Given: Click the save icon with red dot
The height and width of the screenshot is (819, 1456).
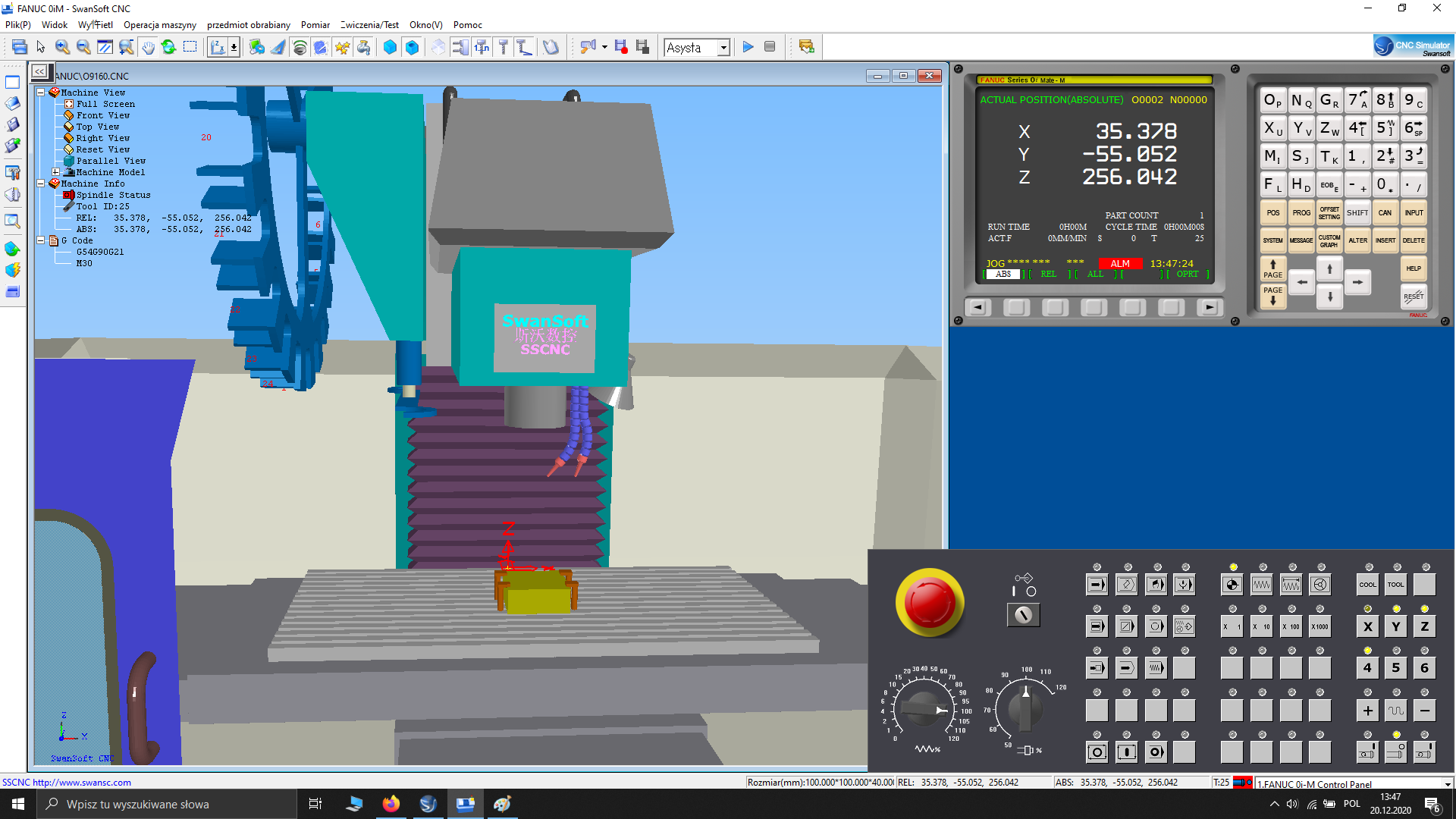Looking at the screenshot, I should click(x=621, y=47).
